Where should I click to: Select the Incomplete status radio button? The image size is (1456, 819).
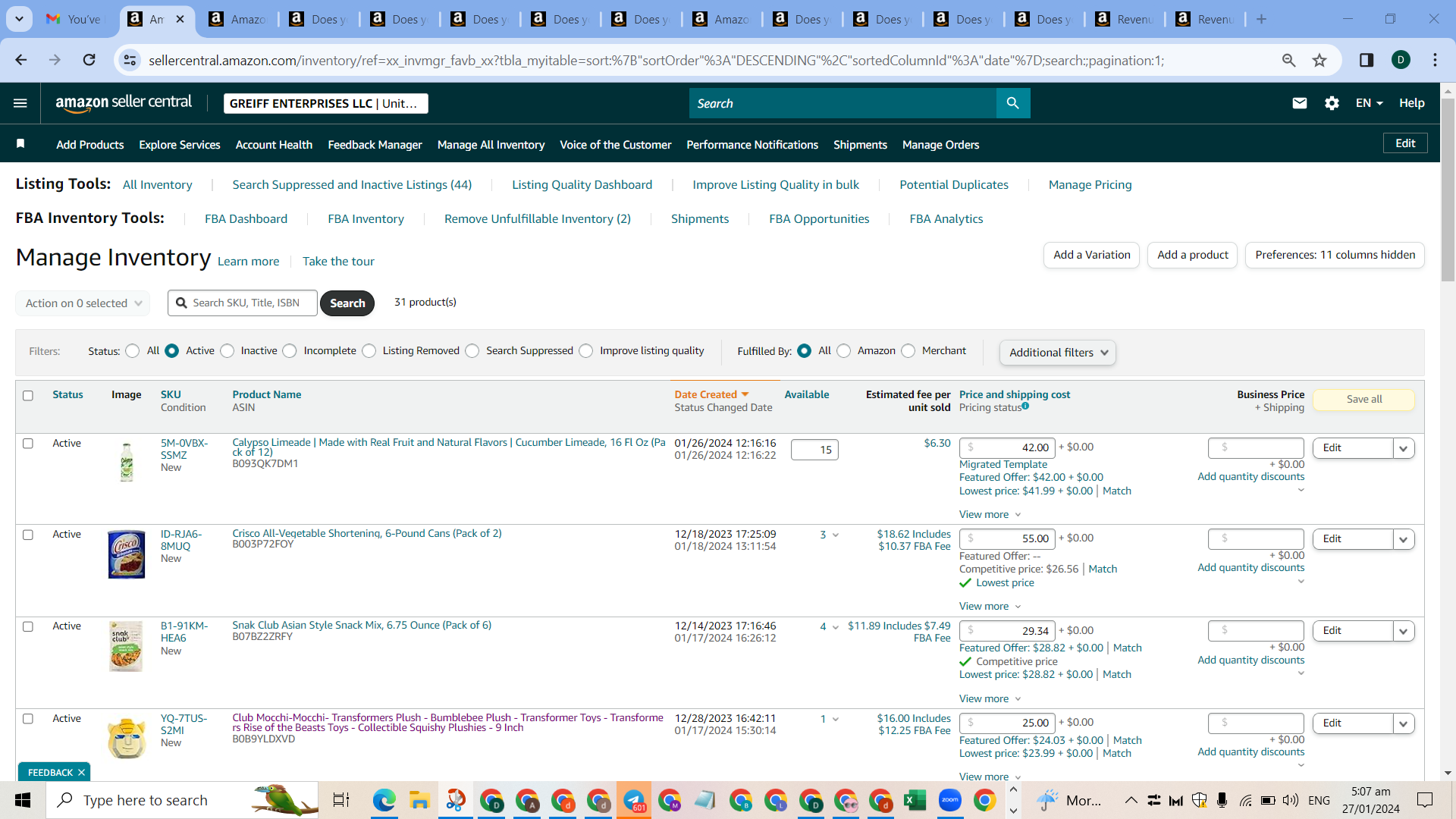pyautogui.click(x=290, y=351)
